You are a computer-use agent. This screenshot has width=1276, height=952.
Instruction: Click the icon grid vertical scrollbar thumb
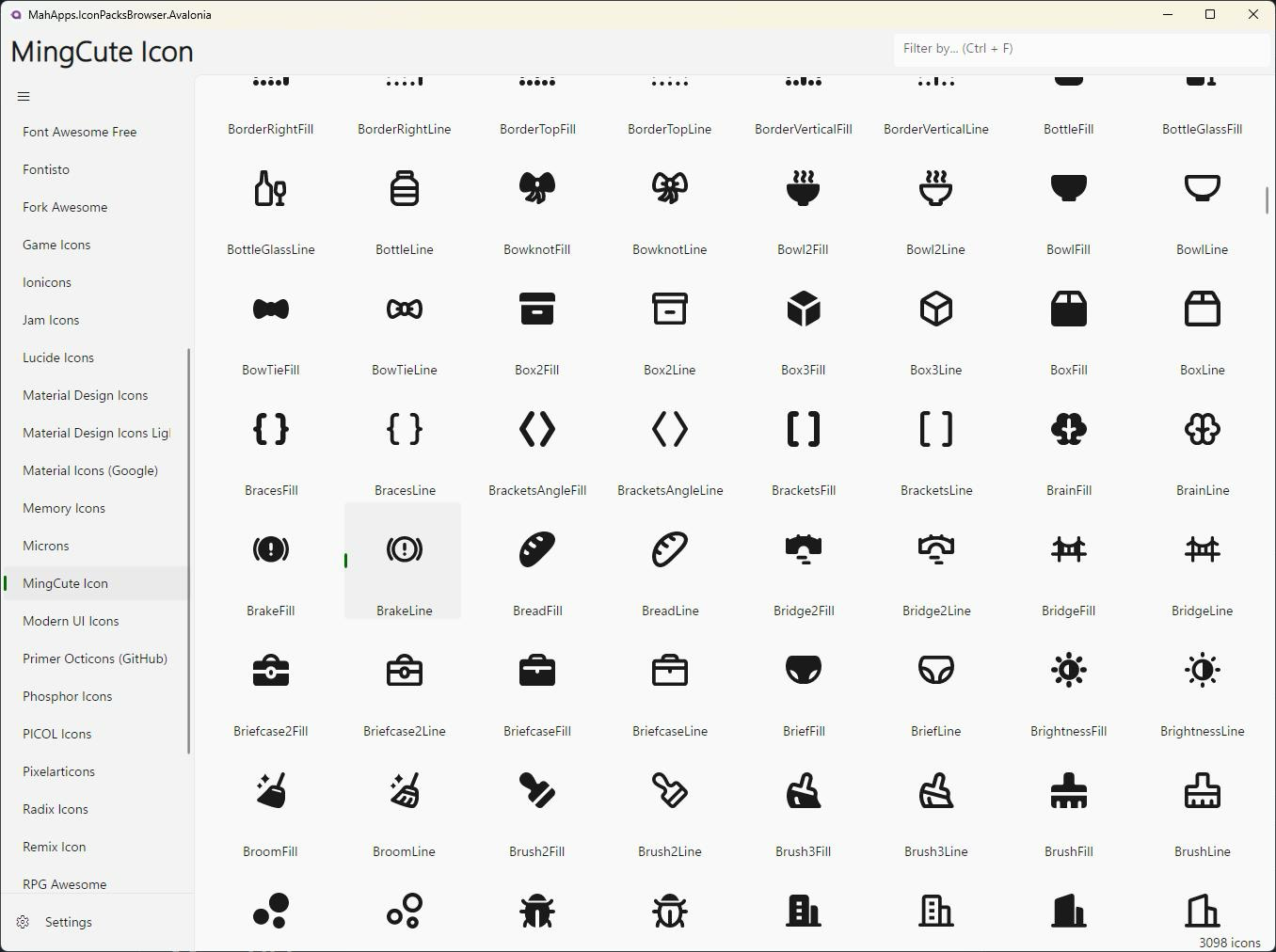pos(1267,200)
